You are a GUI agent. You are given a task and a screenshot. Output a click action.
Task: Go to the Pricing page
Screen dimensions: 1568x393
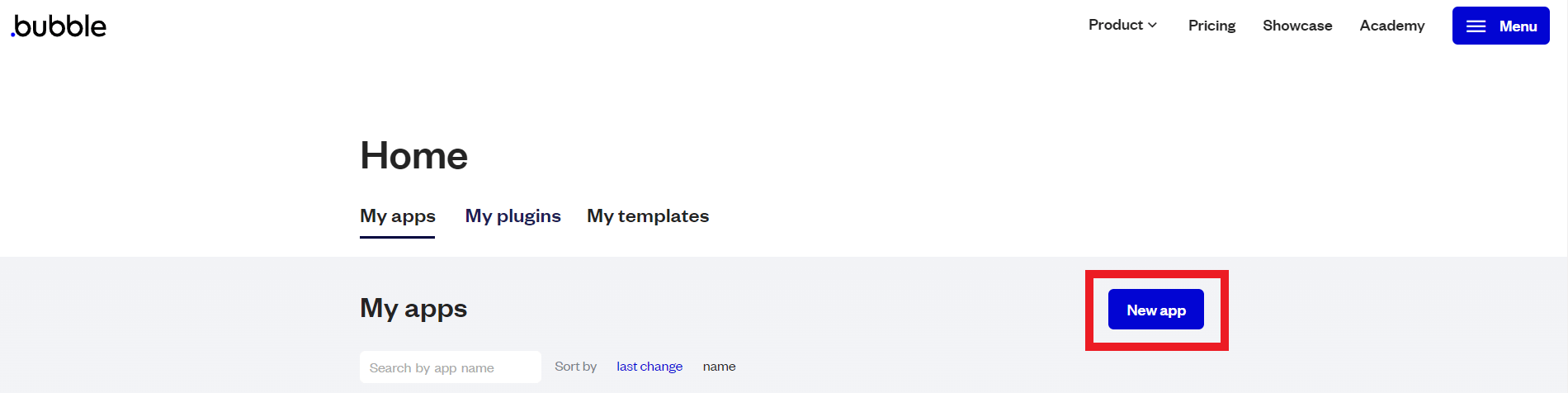tap(1211, 26)
